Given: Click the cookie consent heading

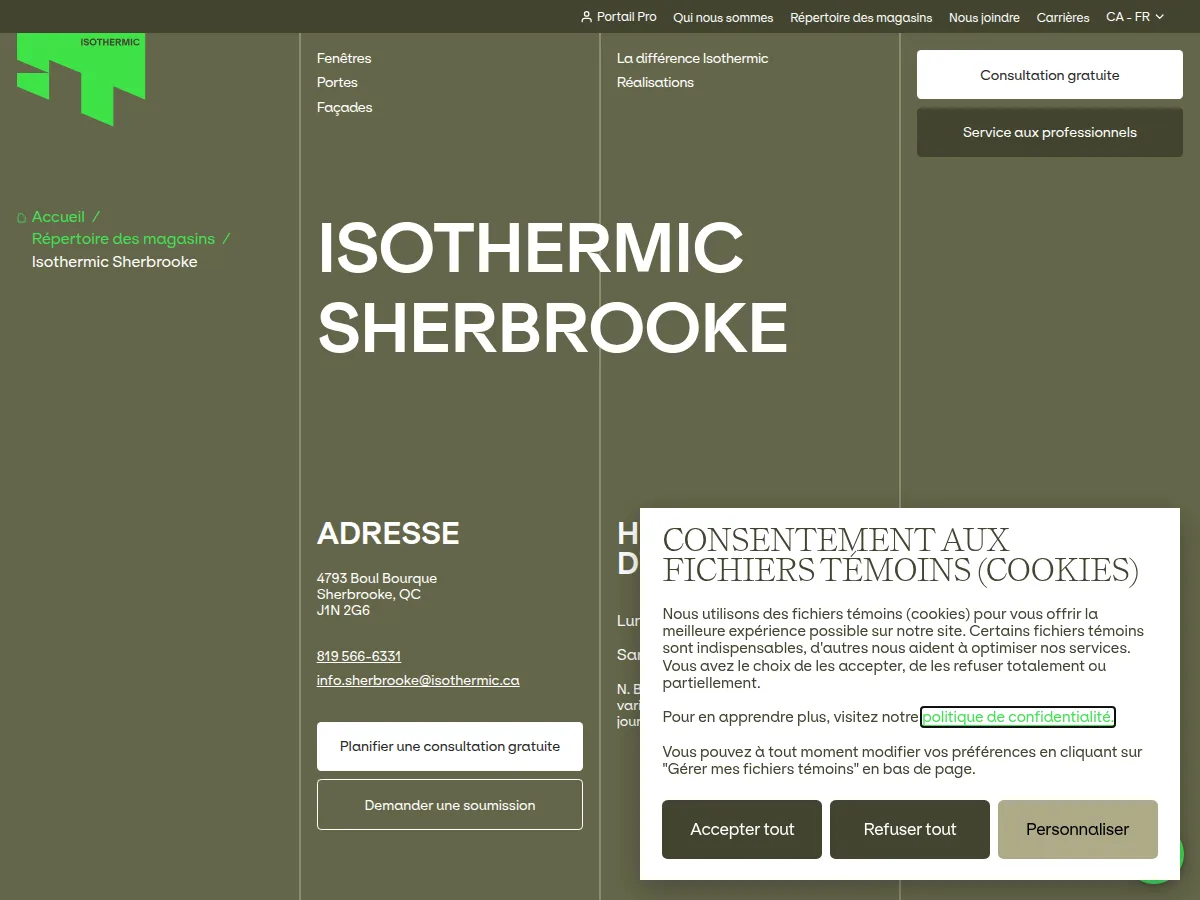Looking at the screenshot, I should [x=900, y=555].
